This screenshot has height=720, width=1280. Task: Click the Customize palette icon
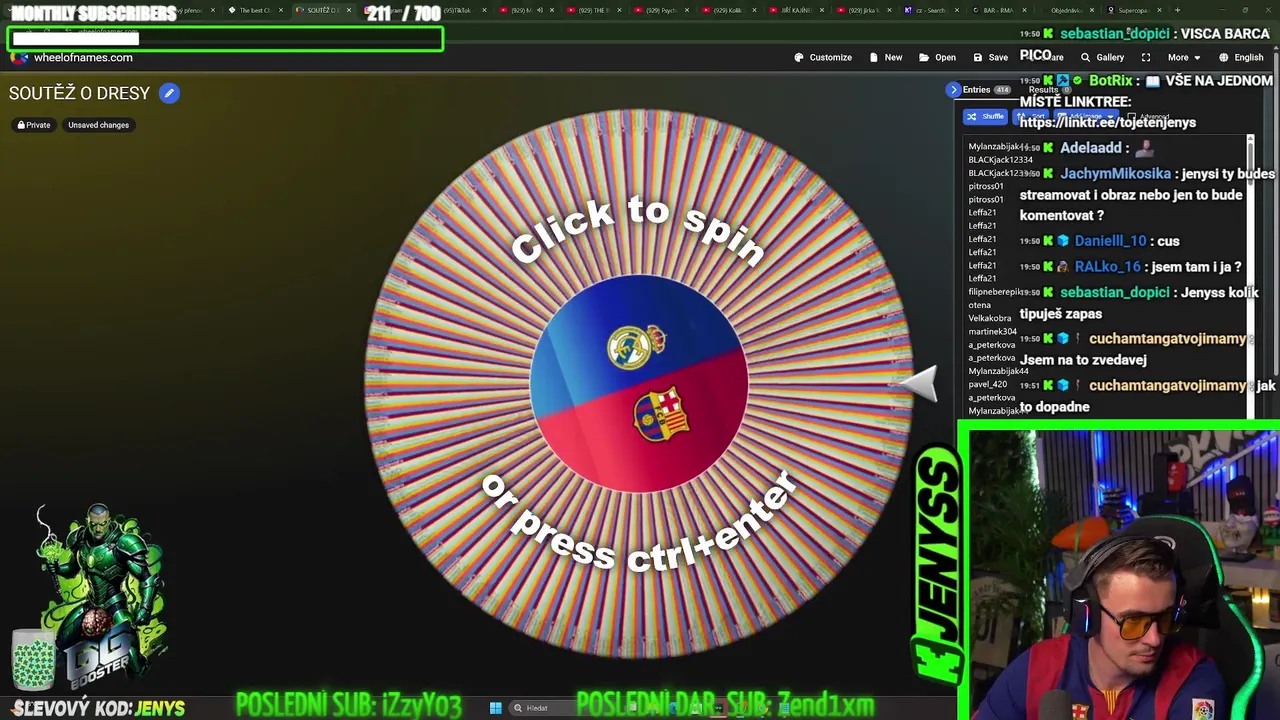click(799, 57)
